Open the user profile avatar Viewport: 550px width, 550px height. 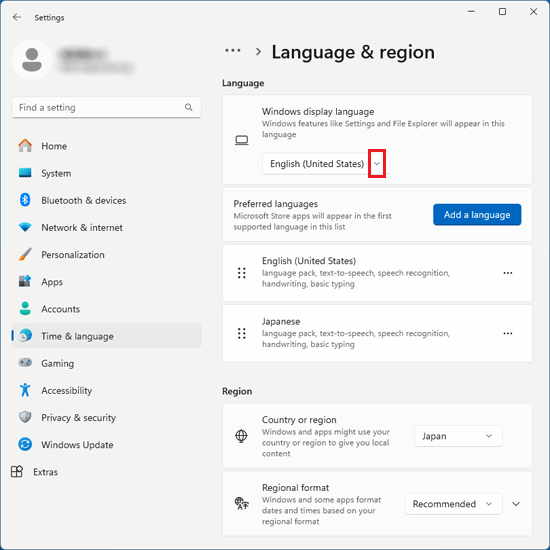pyautogui.click(x=32, y=60)
